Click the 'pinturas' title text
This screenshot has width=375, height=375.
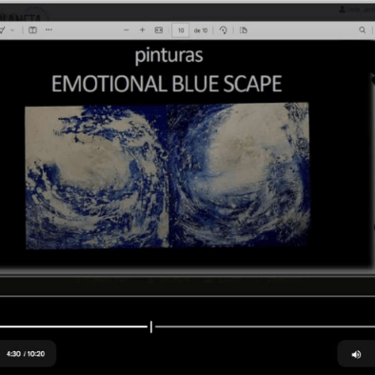click(x=169, y=56)
